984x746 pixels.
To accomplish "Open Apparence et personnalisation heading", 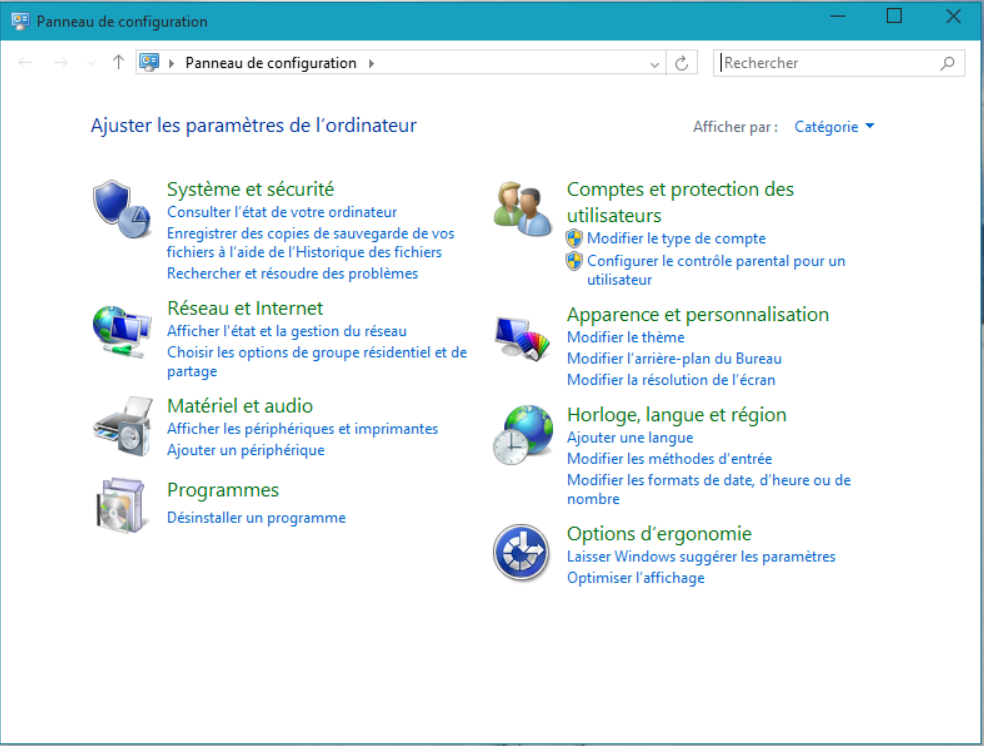I will point(698,314).
